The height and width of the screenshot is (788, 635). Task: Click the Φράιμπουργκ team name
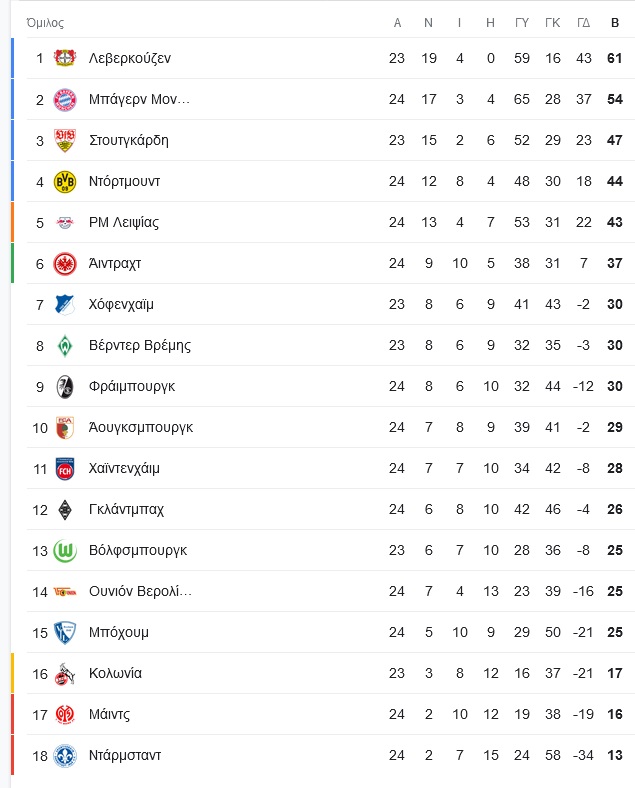click(x=132, y=386)
